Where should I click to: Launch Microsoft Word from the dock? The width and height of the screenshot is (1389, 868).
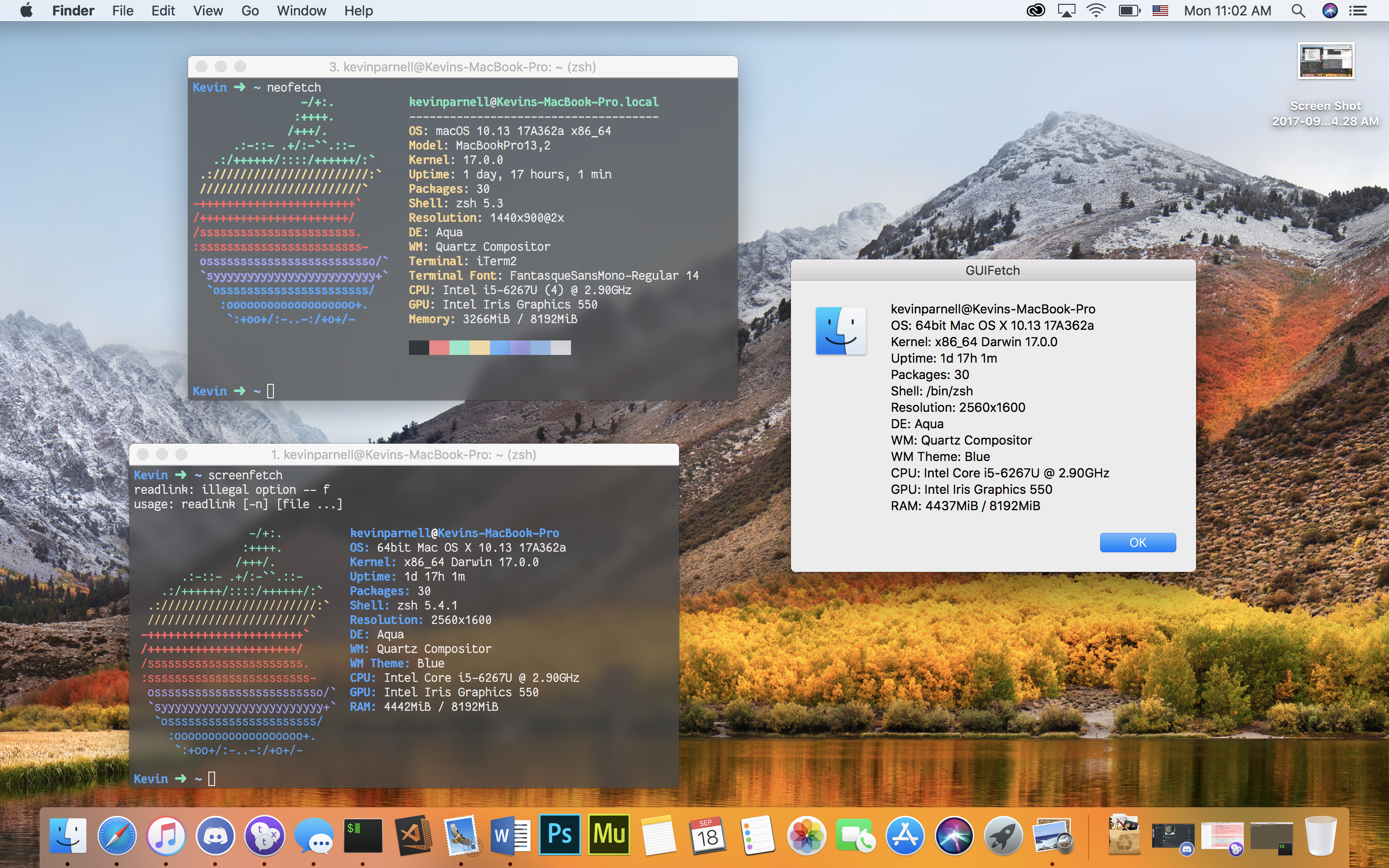point(510,835)
